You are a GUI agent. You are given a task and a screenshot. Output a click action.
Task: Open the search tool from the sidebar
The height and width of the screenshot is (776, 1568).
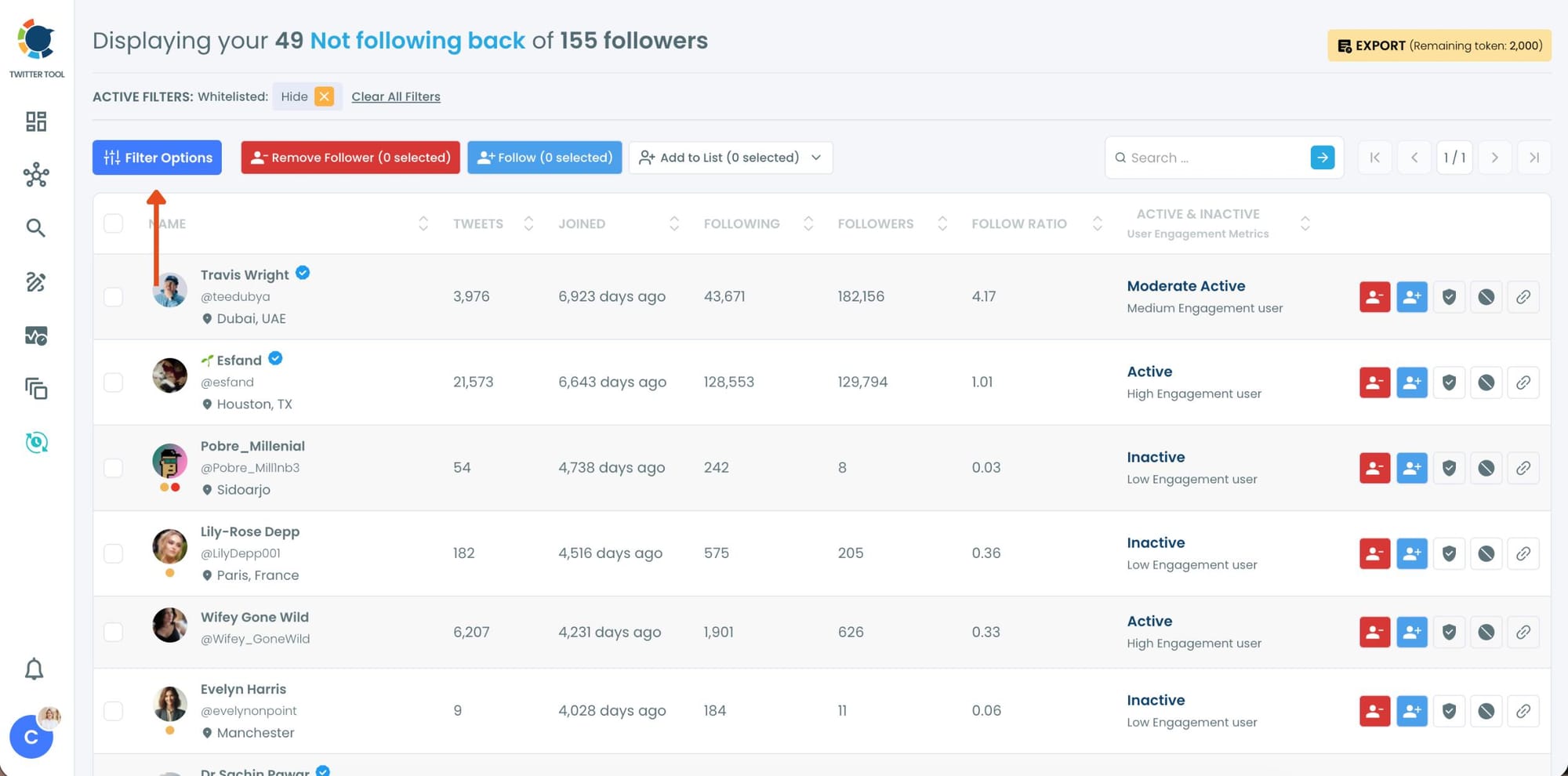pos(35,227)
